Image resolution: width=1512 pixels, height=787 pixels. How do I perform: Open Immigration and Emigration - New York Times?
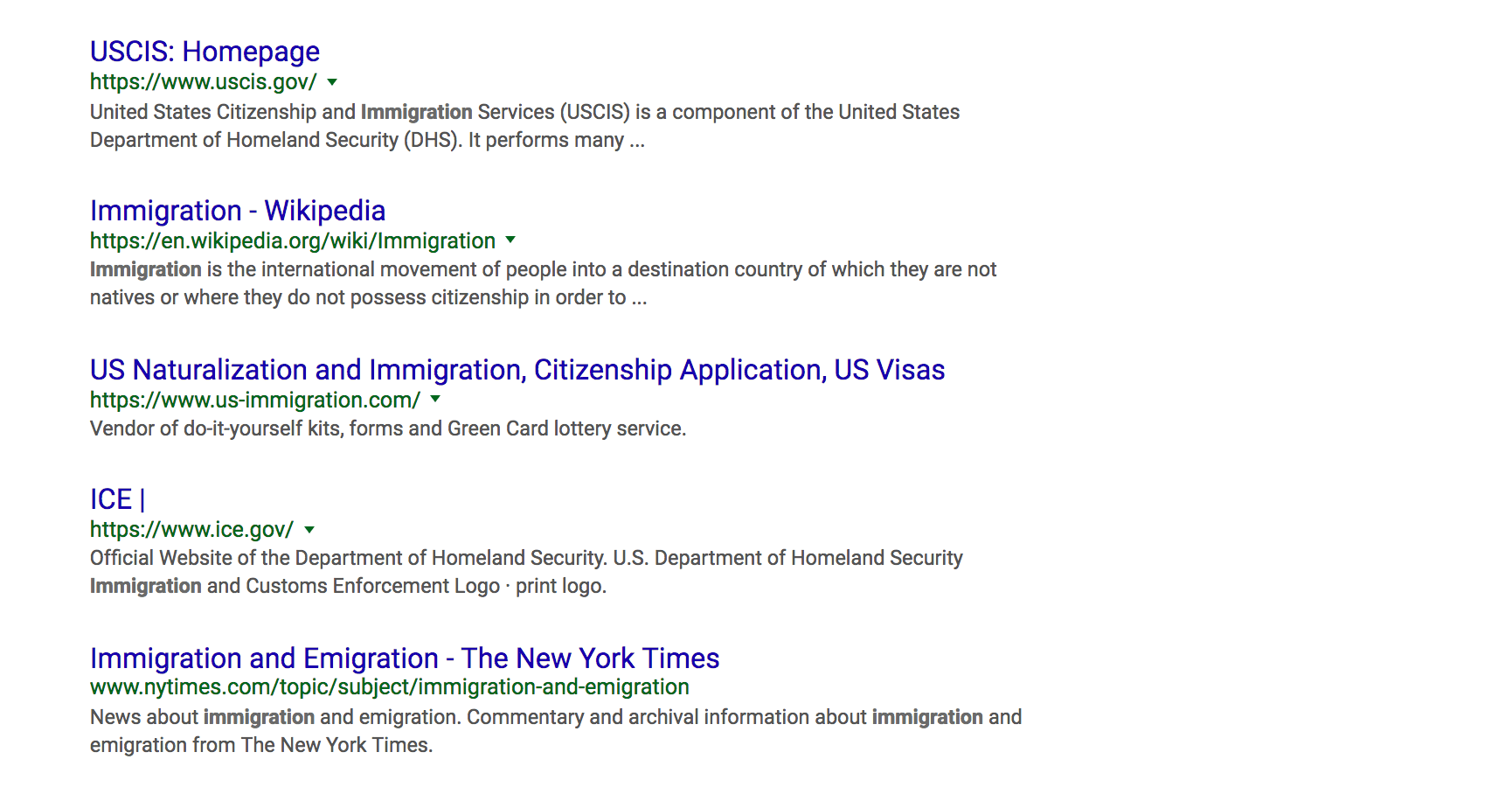pos(405,658)
